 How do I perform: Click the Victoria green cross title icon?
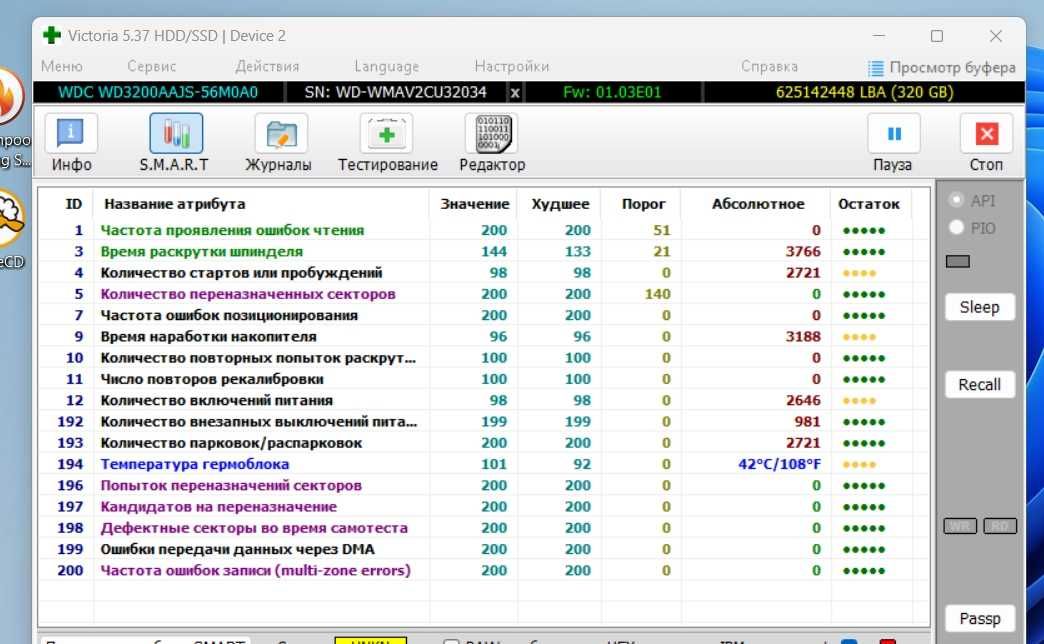[52, 35]
